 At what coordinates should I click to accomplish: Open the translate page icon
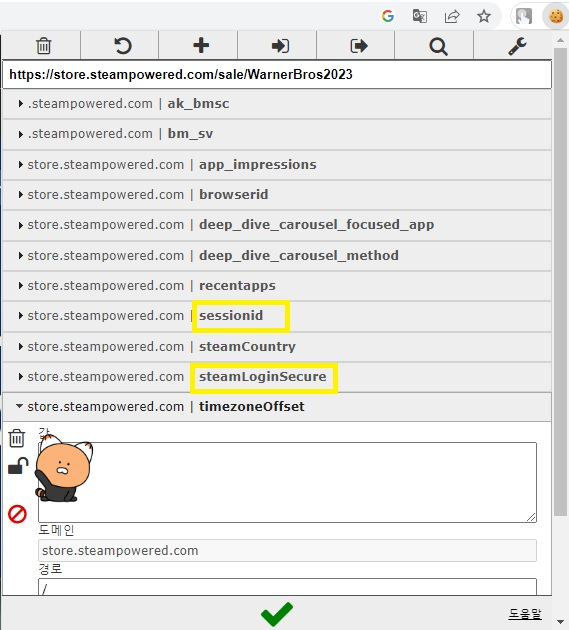(420, 16)
